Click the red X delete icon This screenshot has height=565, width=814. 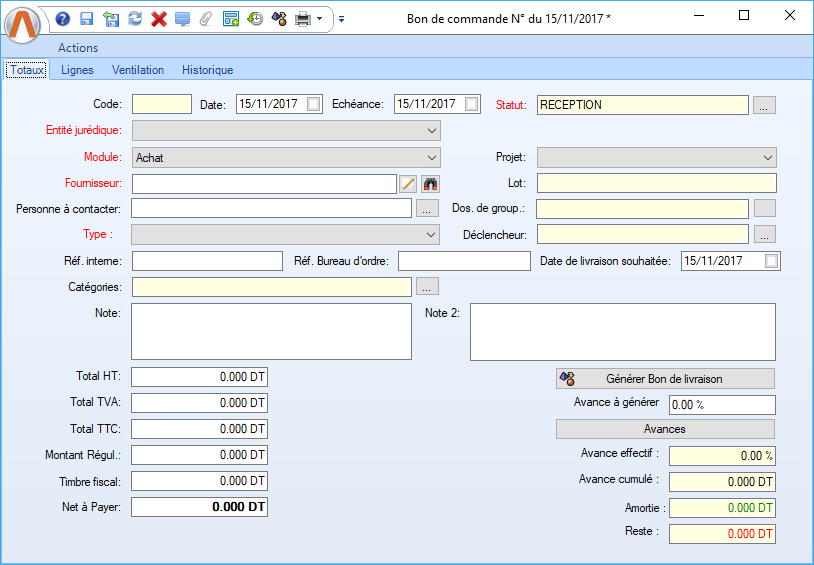[x=158, y=18]
